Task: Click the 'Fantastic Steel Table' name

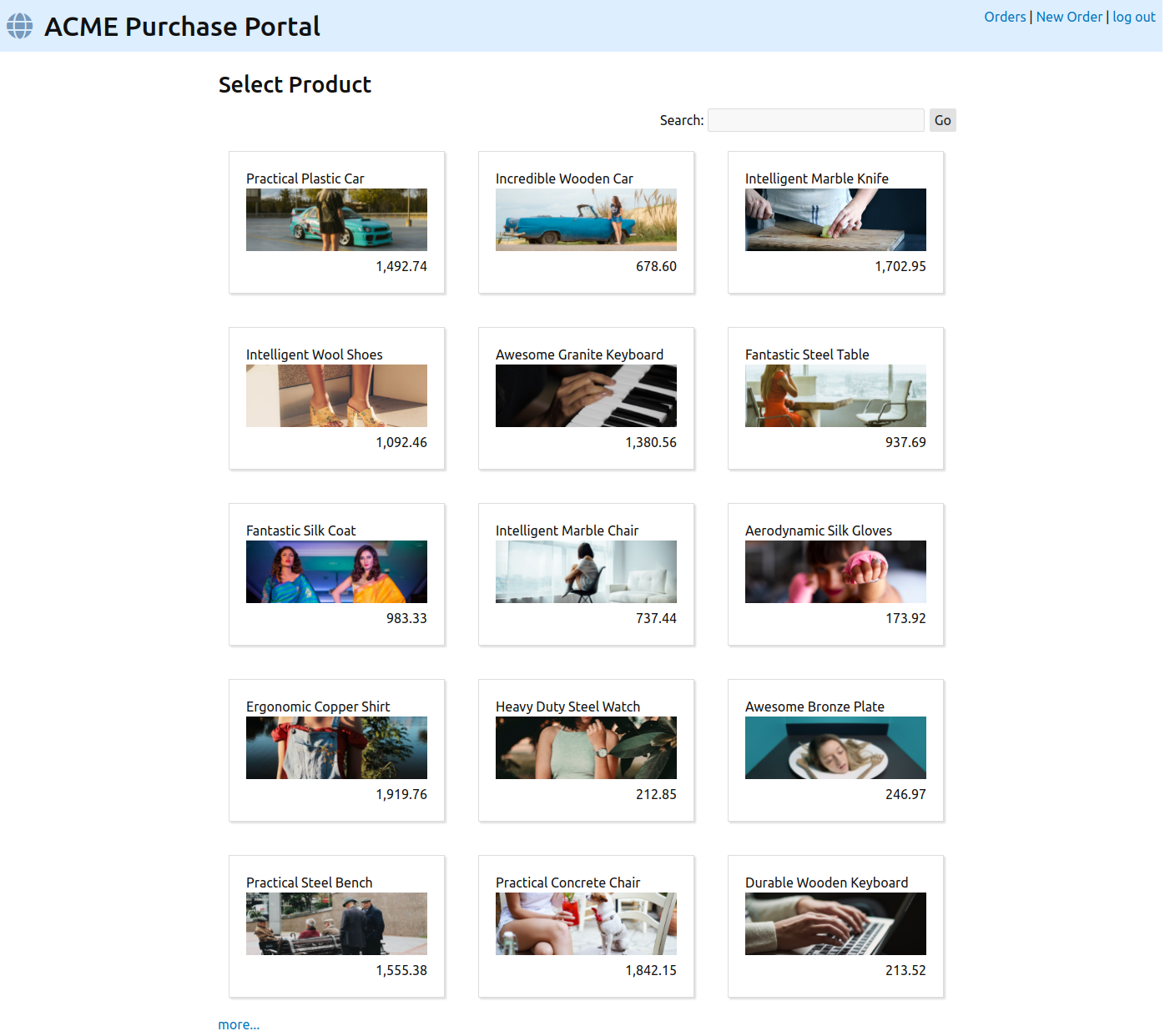Action: (x=807, y=355)
